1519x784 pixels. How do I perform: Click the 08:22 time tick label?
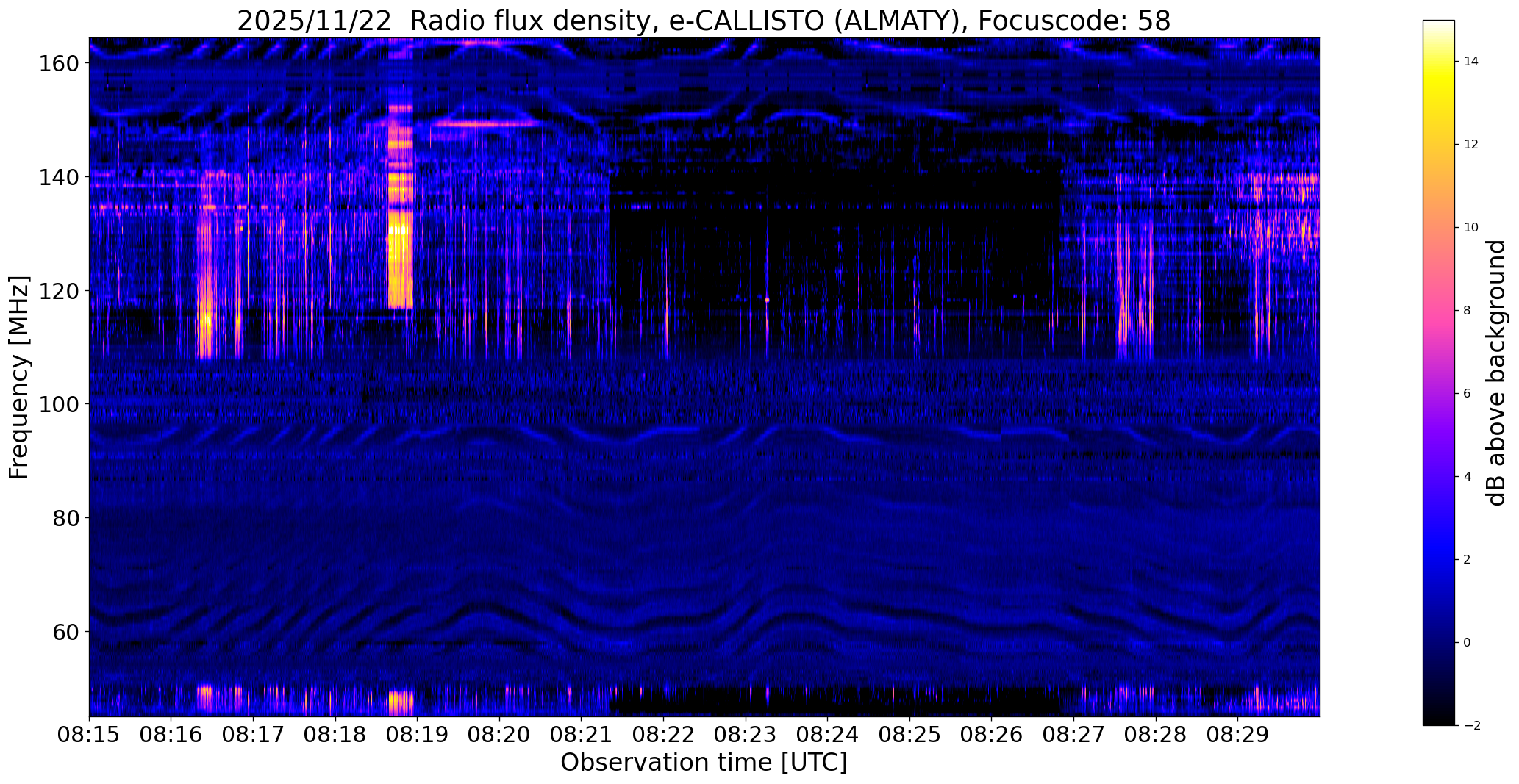(663, 736)
